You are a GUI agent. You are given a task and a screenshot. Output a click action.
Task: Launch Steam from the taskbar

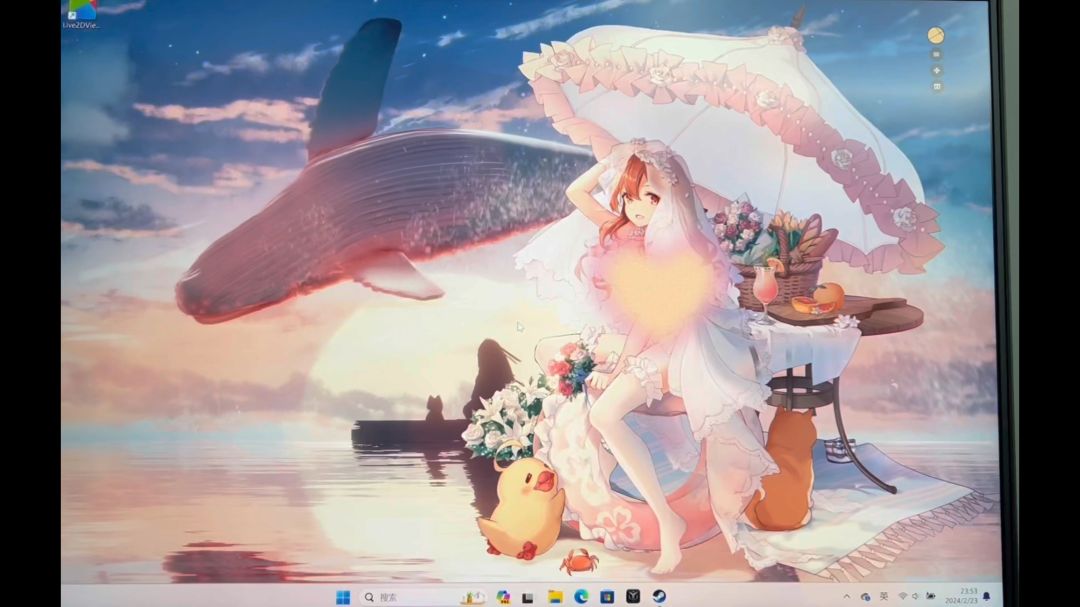659,597
